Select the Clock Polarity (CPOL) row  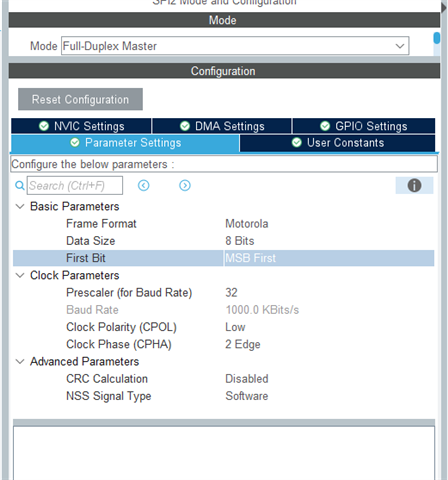click(224, 327)
